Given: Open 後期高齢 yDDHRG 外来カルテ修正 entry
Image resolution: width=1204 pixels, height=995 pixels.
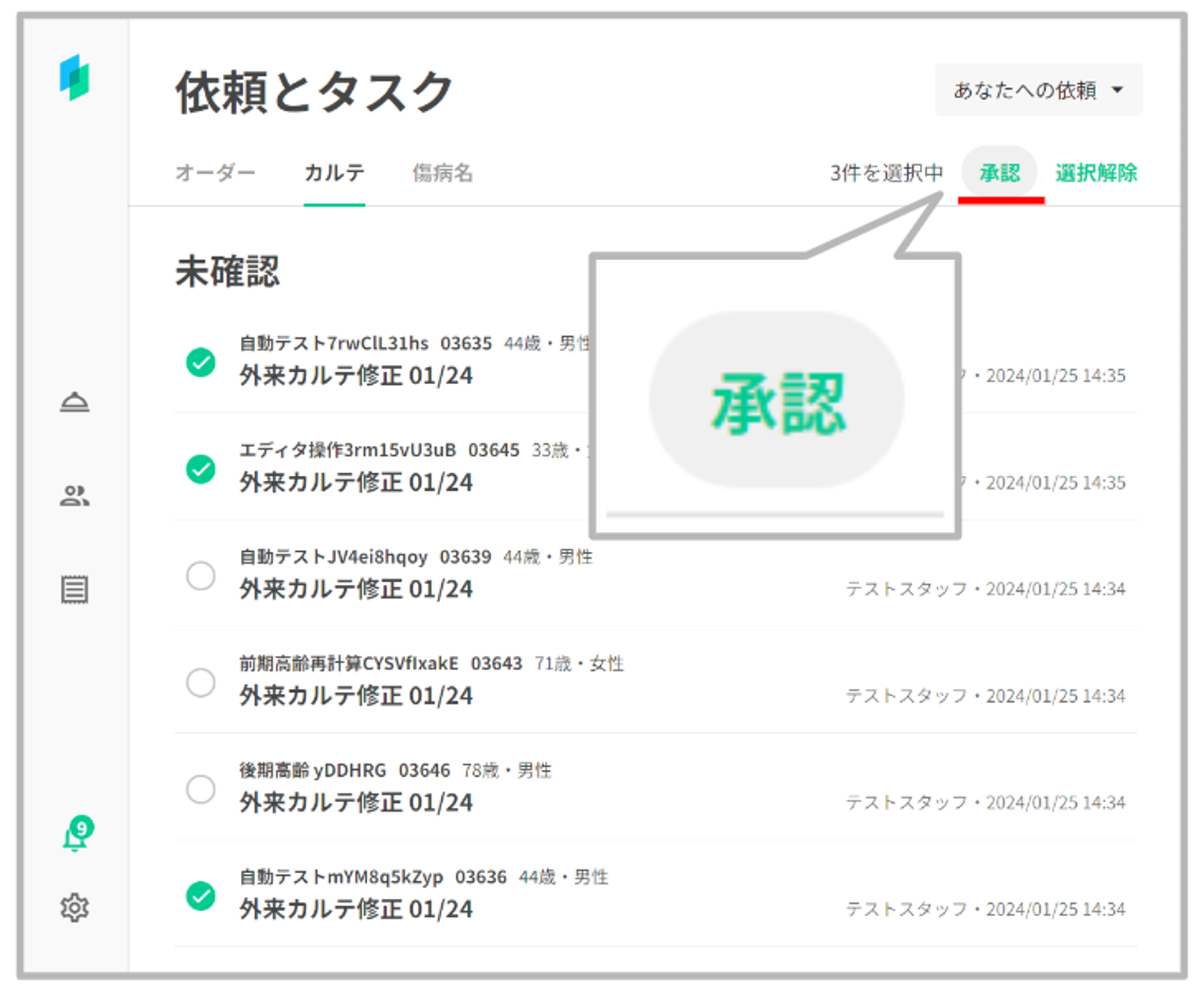Looking at the screenshot, I should (x=356, y=802).
